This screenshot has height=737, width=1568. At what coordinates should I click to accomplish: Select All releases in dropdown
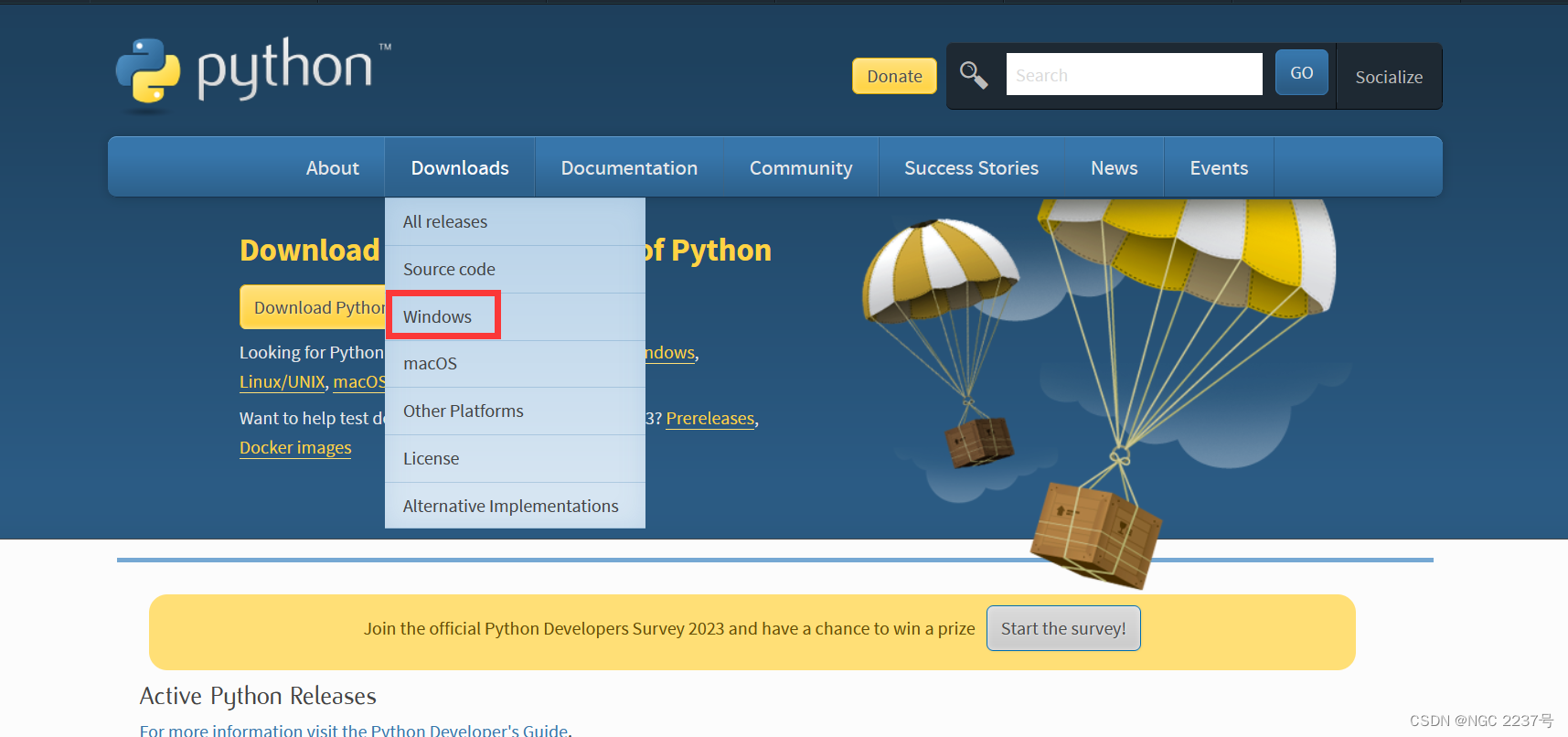tap(515, 221)
